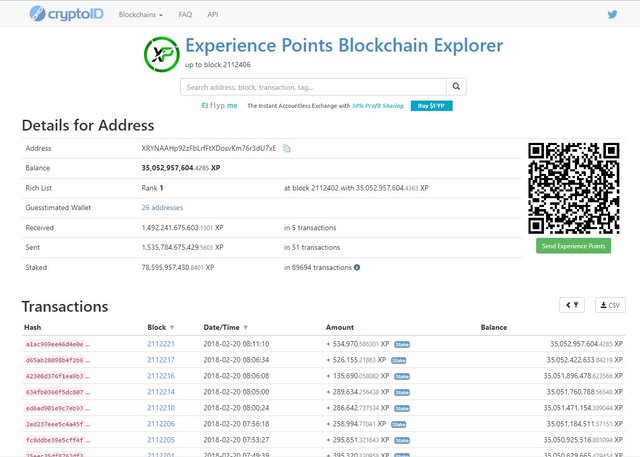Click date 2018-02-20 08:05:00
The height and width of the screenshot is (457, 640).
236,392
